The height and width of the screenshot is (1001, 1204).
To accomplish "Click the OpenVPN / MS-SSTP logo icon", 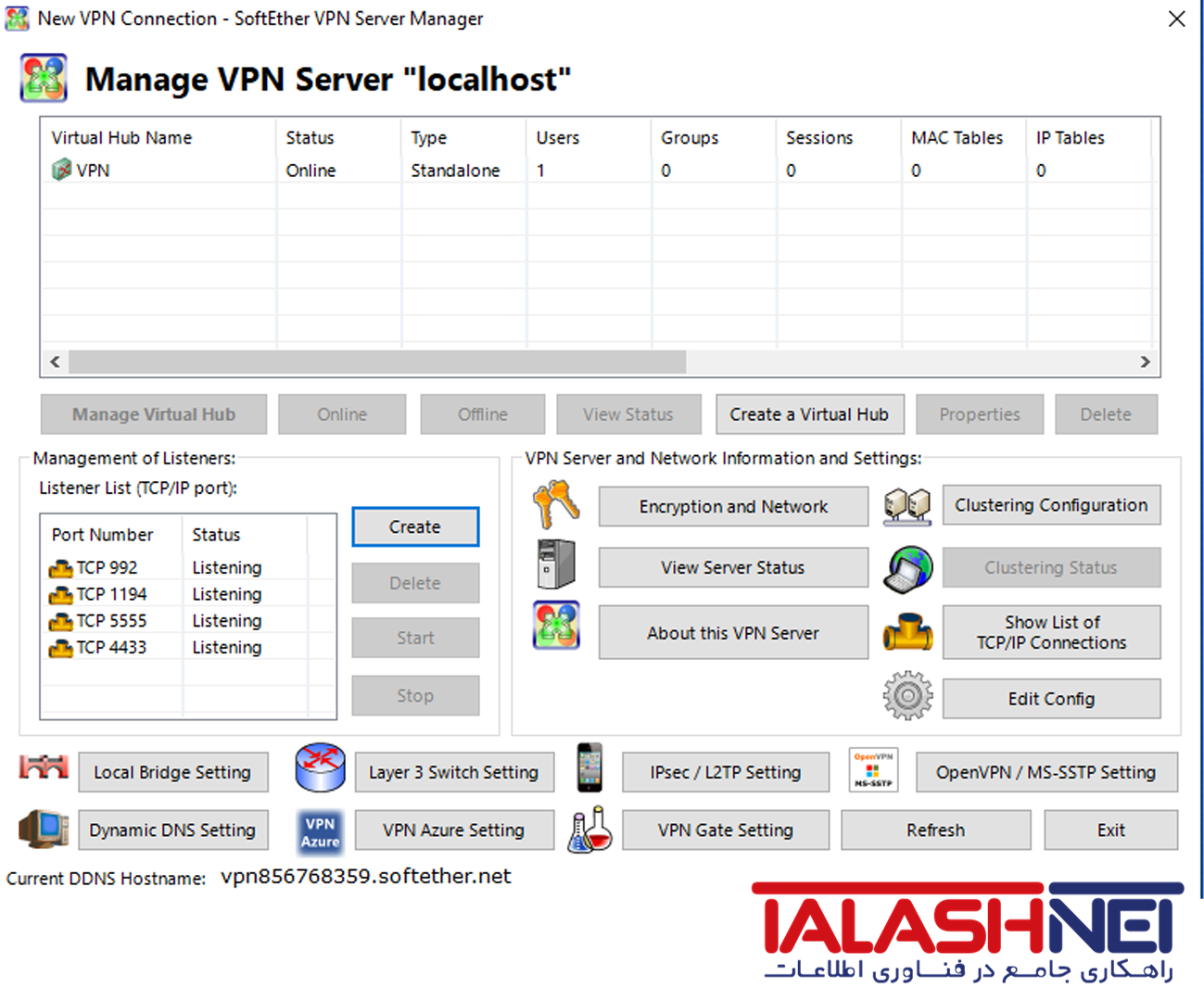I will [x=873, y=769].
